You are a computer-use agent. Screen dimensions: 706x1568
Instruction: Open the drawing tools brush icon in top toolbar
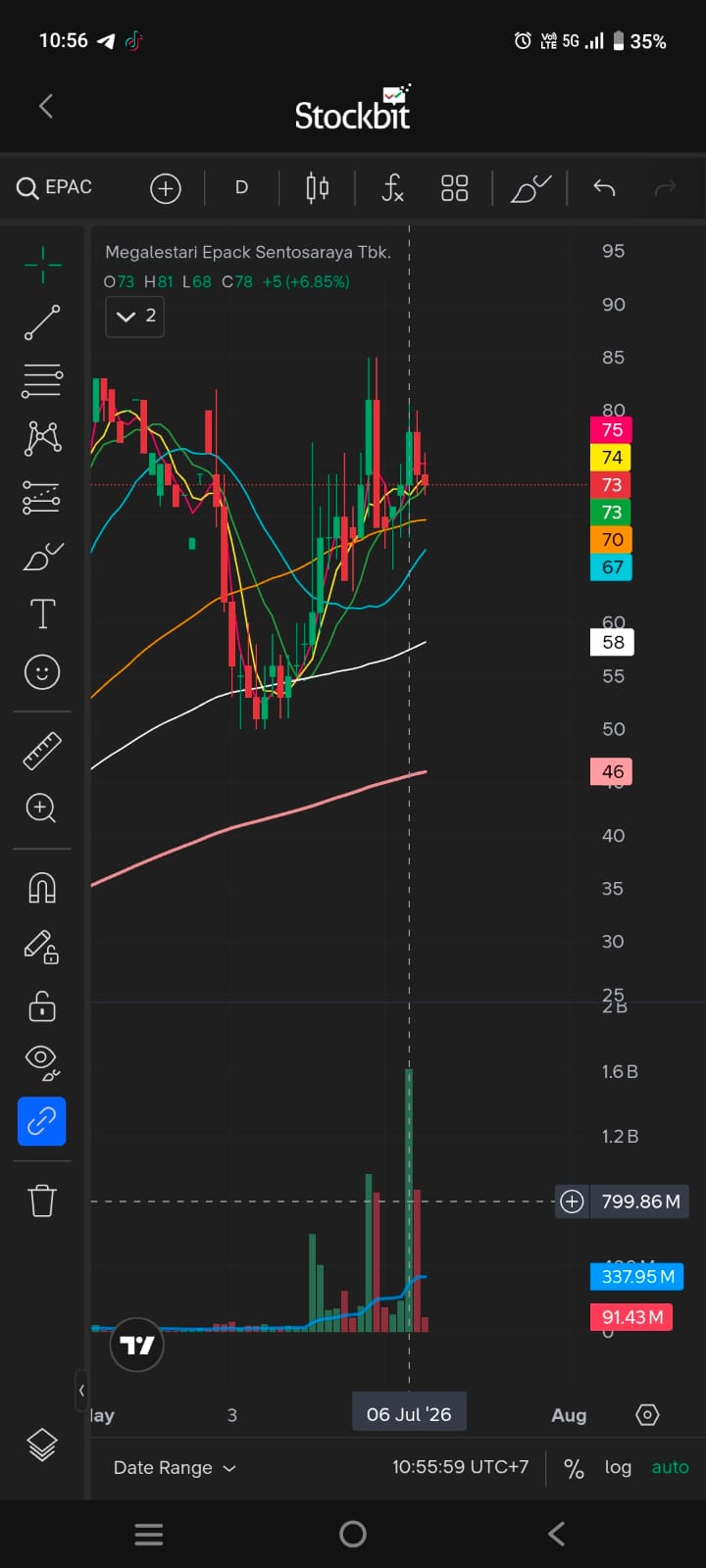(x=530, y=188)
